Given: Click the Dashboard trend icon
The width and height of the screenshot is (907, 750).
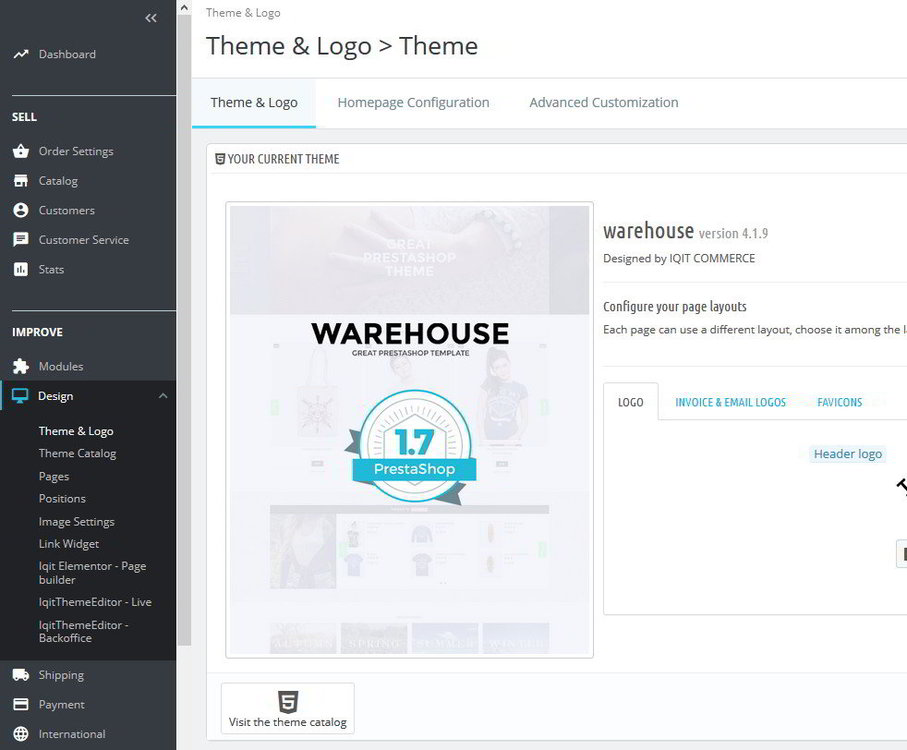Looking at the screenshot, I should point(21,54).
